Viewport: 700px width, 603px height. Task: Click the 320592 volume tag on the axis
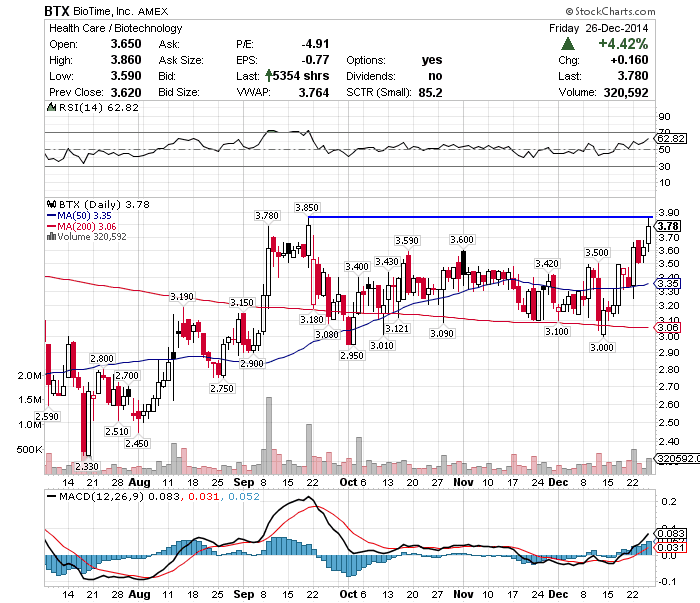pyautogui.click(x=677, y=458)
